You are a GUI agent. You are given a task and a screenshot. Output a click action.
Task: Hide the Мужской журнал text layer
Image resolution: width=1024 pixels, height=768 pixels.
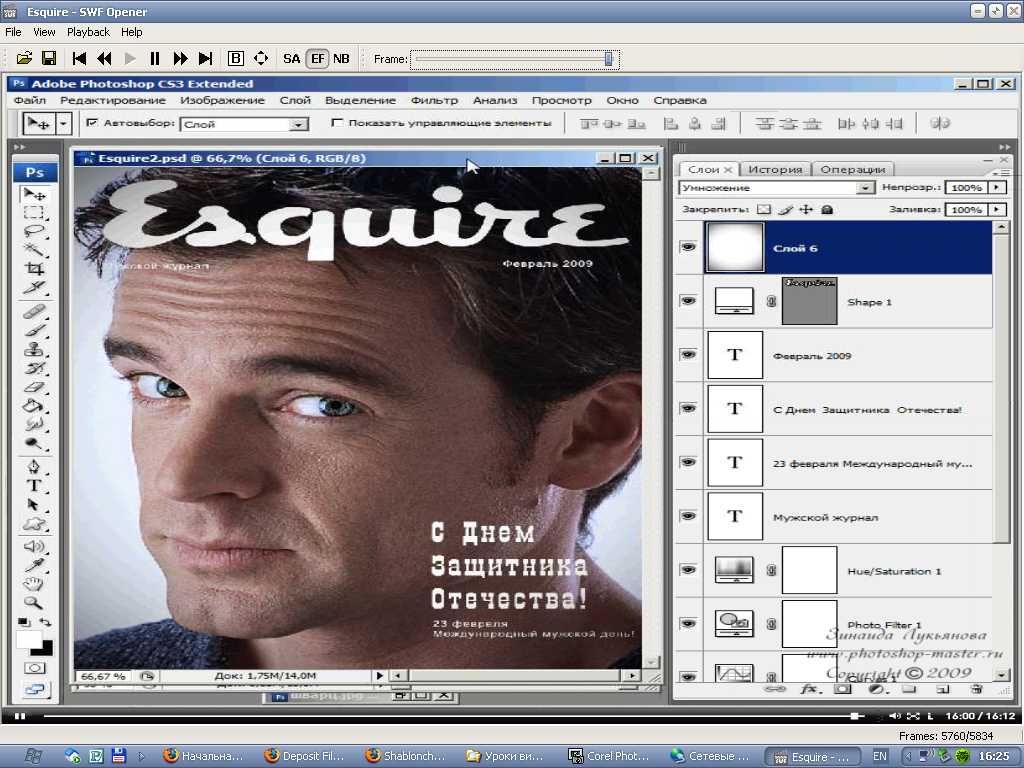(688, 516)
